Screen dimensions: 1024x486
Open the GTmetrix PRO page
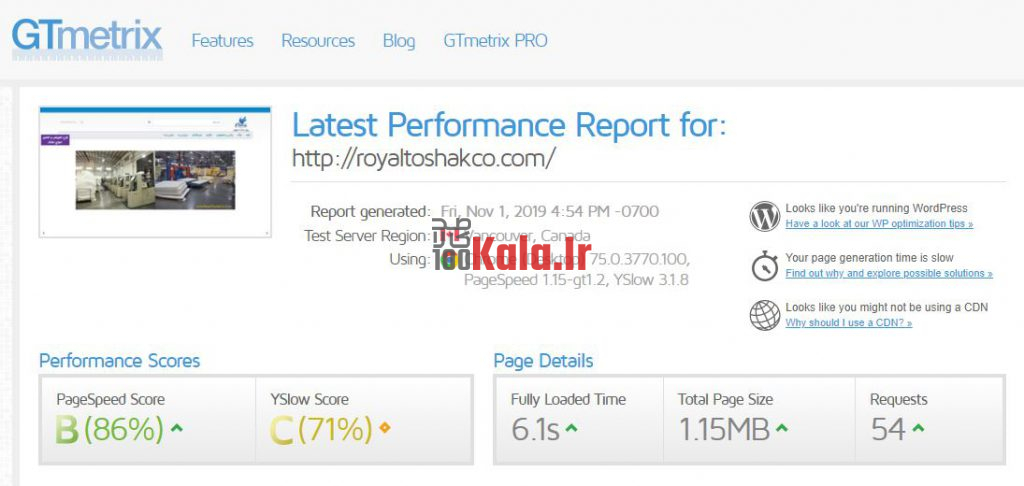pyautogui.click(x=495, y=41)
